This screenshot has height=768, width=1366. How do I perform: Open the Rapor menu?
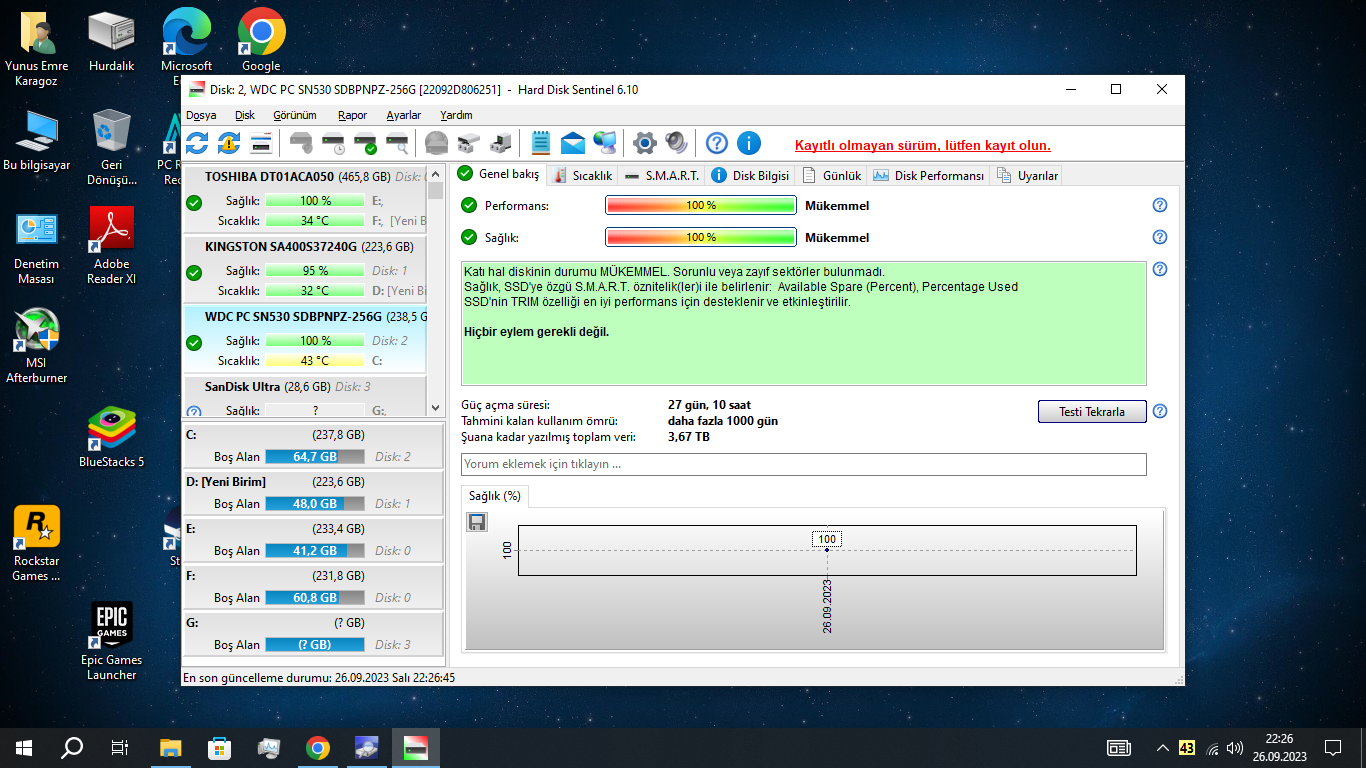coord(352,115)
